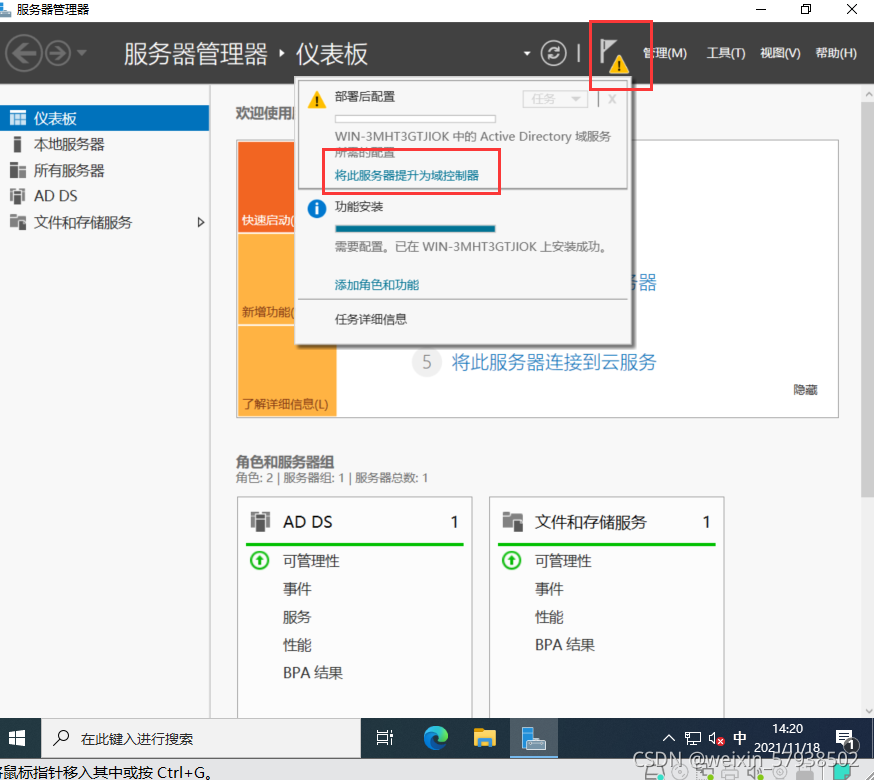Click the 本地服务器 sidebar icon

pos(18,144)
